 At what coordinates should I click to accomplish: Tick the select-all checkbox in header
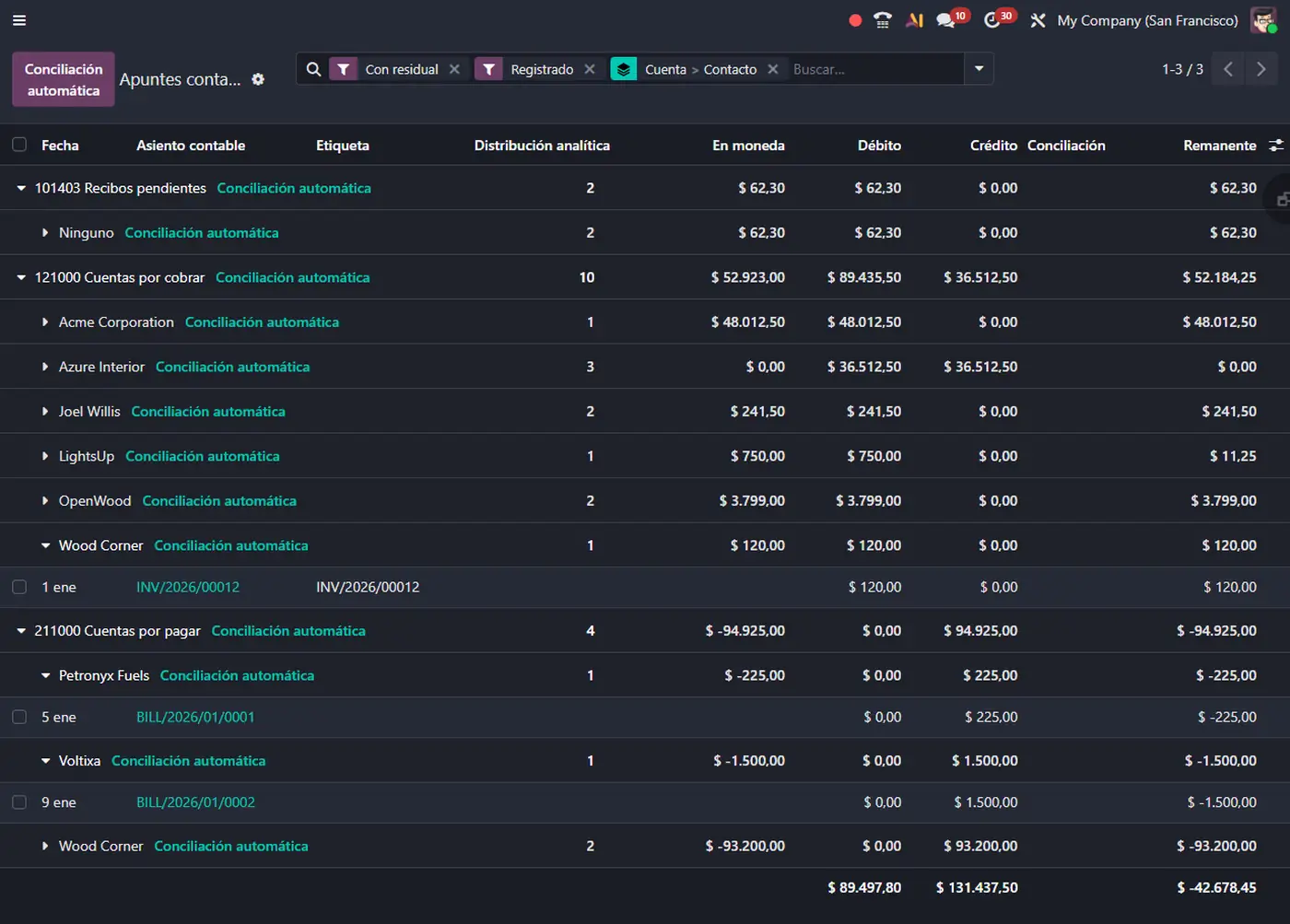19,145
